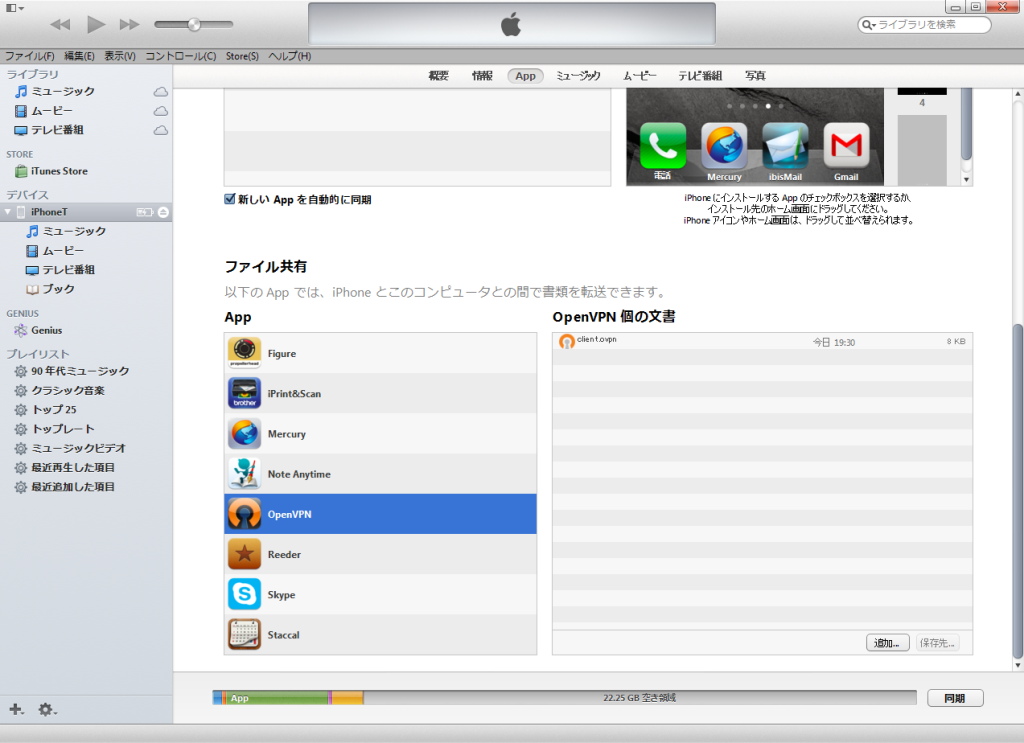This screenshot has height=743, width=1024.
Task: Focus the ライブラリを検索 search field
Action: pyautogui.click(x=925, y=25)
